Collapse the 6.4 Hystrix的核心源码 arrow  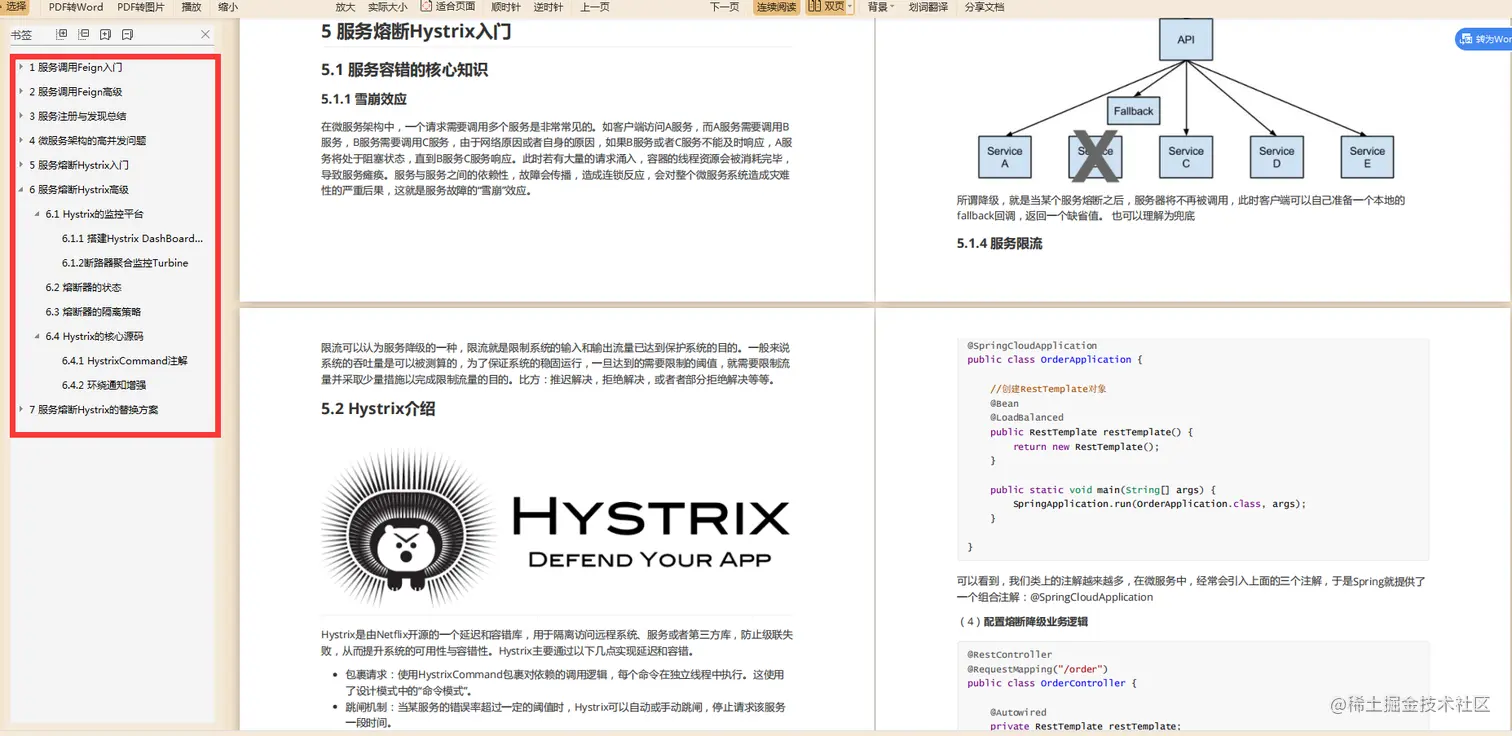coord(37,336)
